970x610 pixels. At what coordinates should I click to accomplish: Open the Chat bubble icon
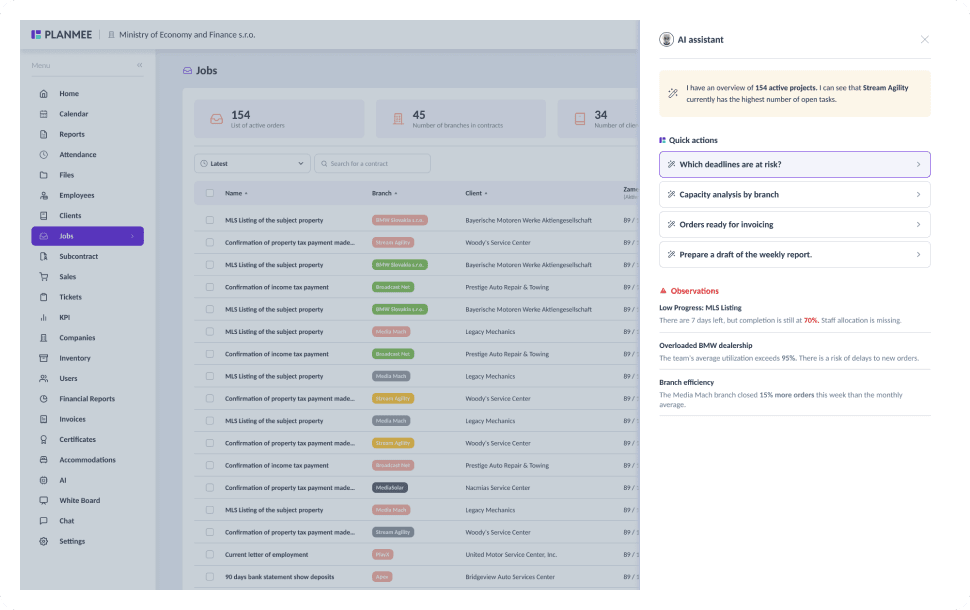coord(43,521)
